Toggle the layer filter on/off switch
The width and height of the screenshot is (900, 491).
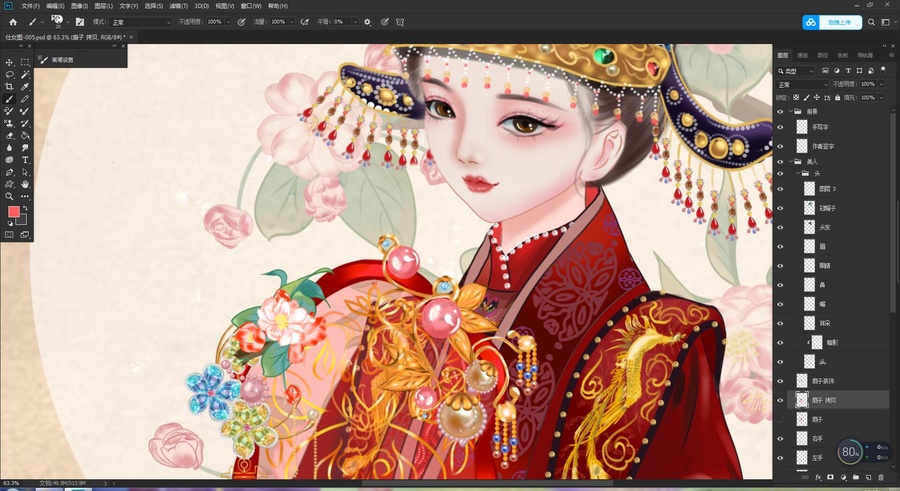[882, 71]
